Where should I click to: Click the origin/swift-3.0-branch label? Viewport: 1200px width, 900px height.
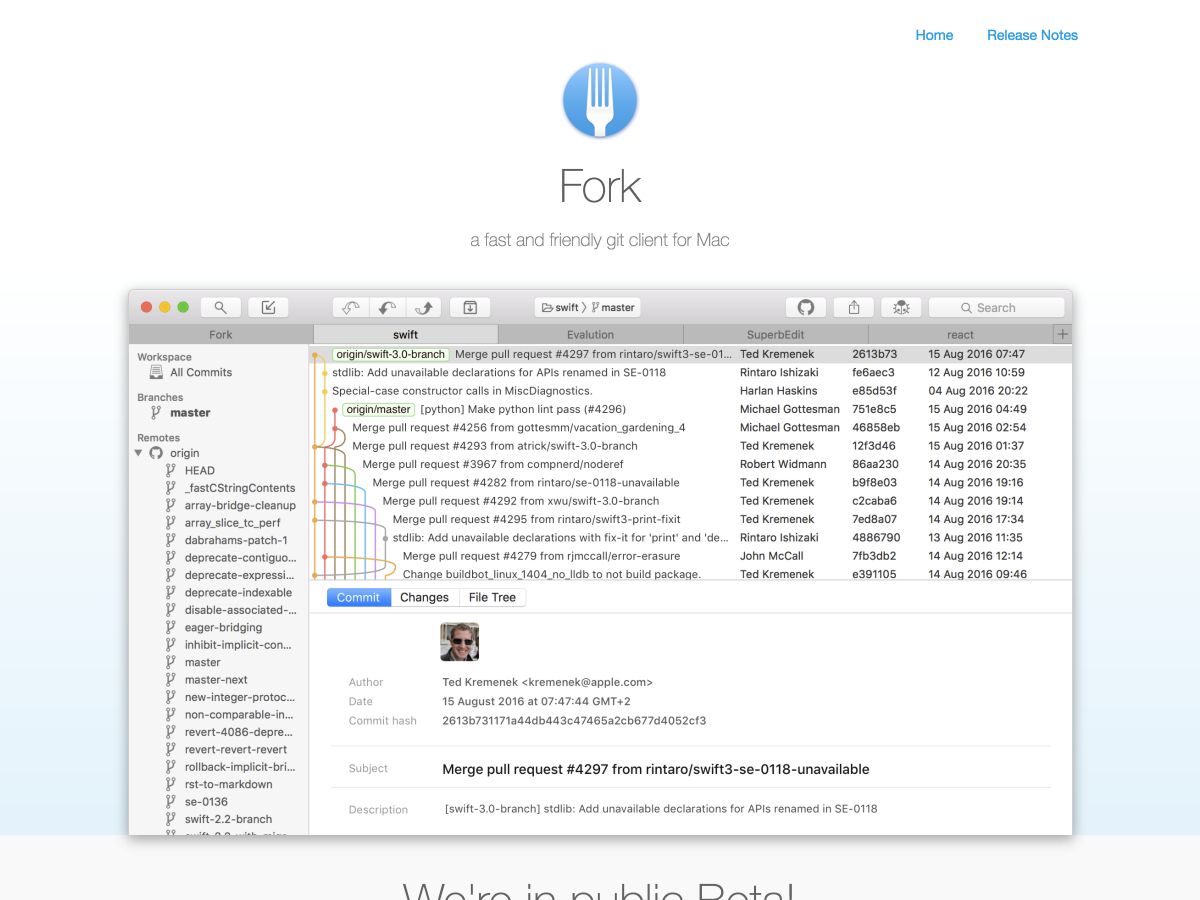pyautogui.click(x=390, y=354)
